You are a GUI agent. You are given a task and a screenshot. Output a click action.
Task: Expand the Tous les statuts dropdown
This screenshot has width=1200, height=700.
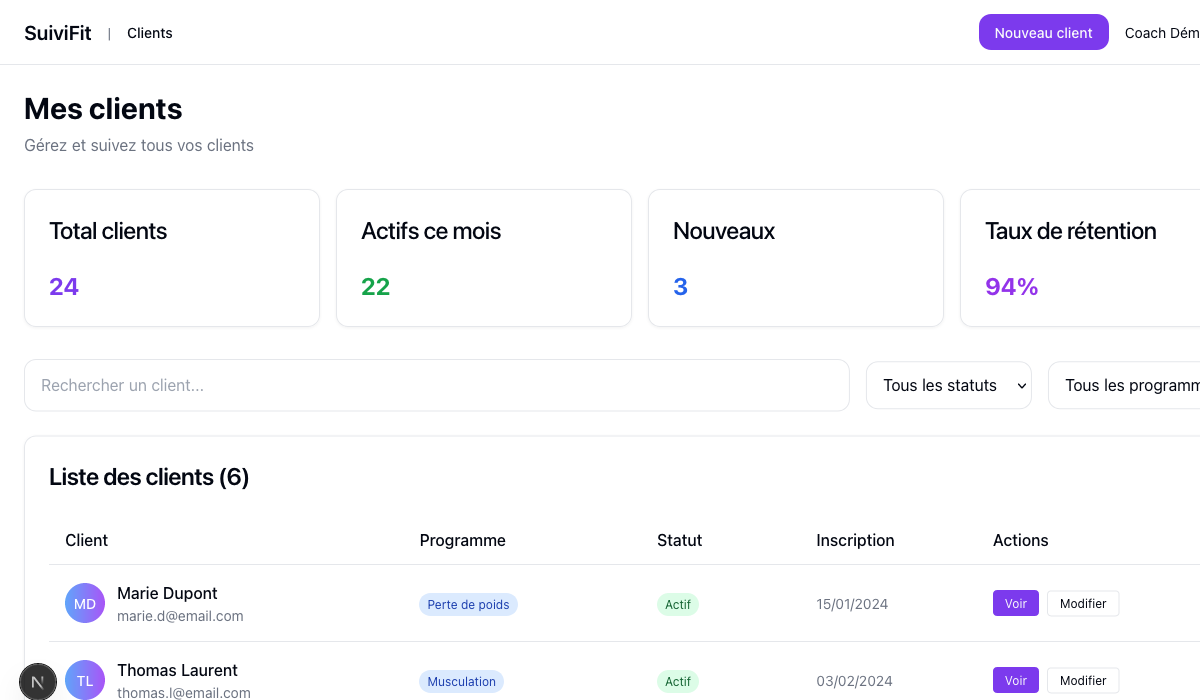tap(949, 385)
